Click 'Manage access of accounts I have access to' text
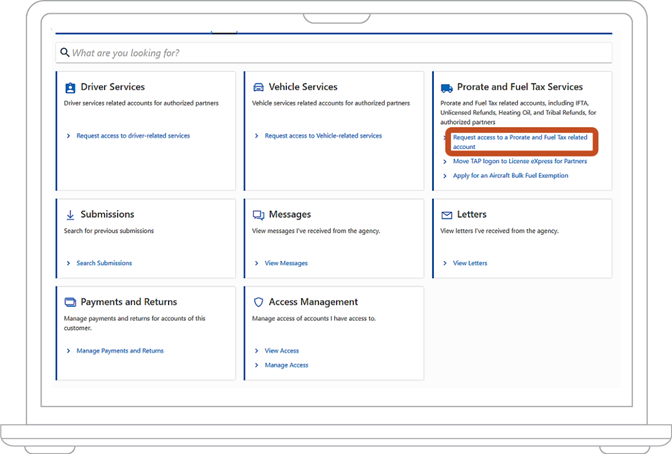The height and width of the screenshot is (454, 672). click(314, 319)
